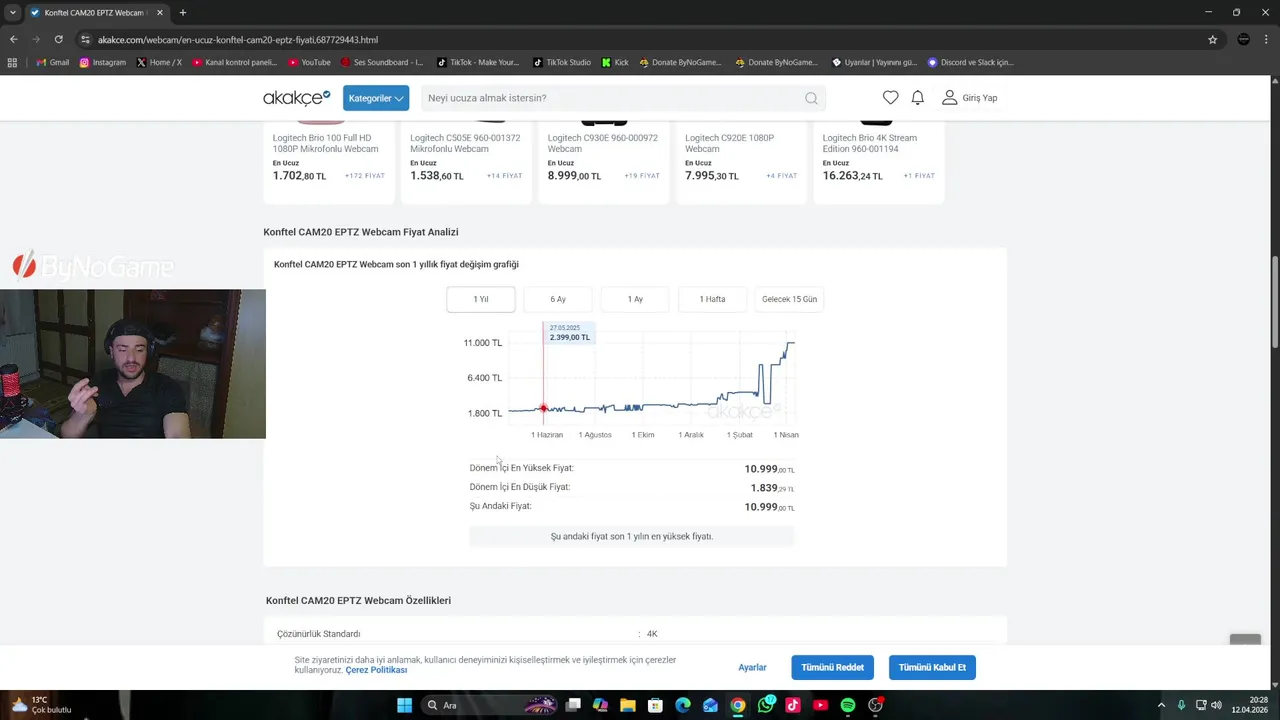The width and height of the screenshot is (1280, 720).
Task: Open the Gmail bookmark
Action: [53, 62]
